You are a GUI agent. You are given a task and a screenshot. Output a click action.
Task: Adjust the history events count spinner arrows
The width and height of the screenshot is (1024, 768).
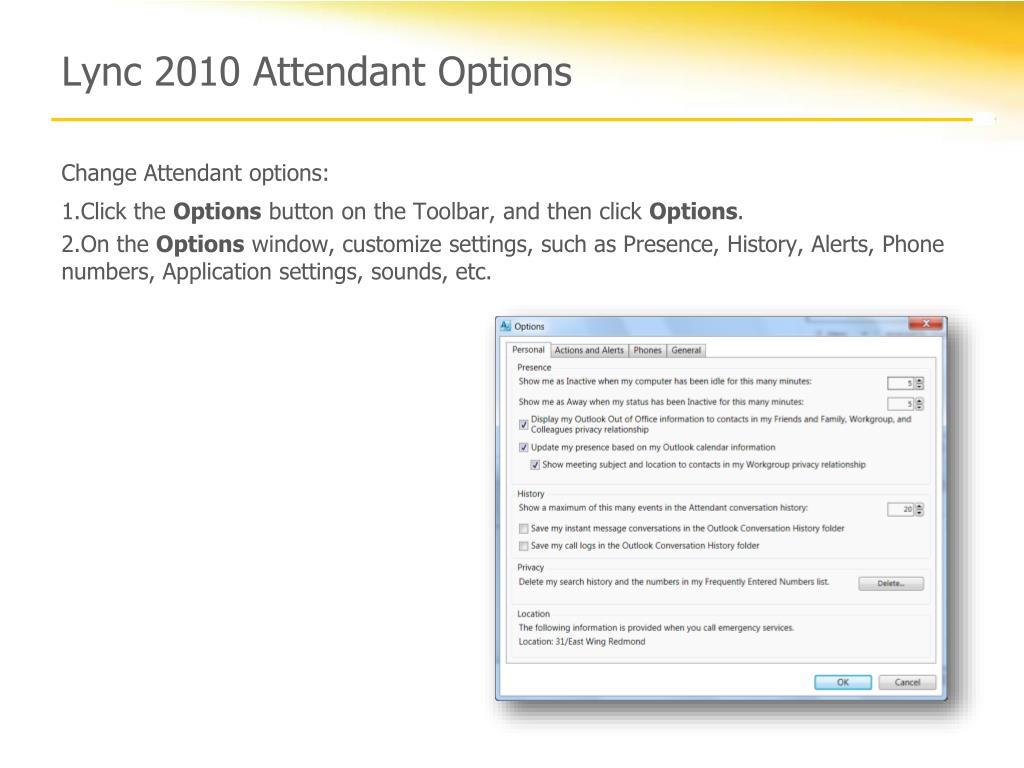pyautogui.click(x=920, y=509)
